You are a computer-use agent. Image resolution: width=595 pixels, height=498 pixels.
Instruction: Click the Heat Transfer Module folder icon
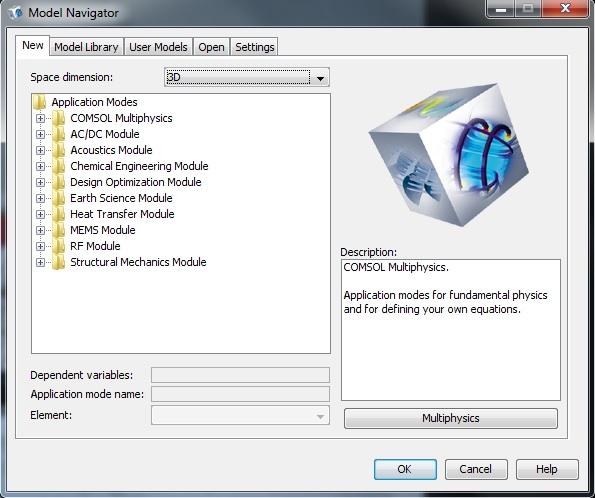click(x=58, y=214)
